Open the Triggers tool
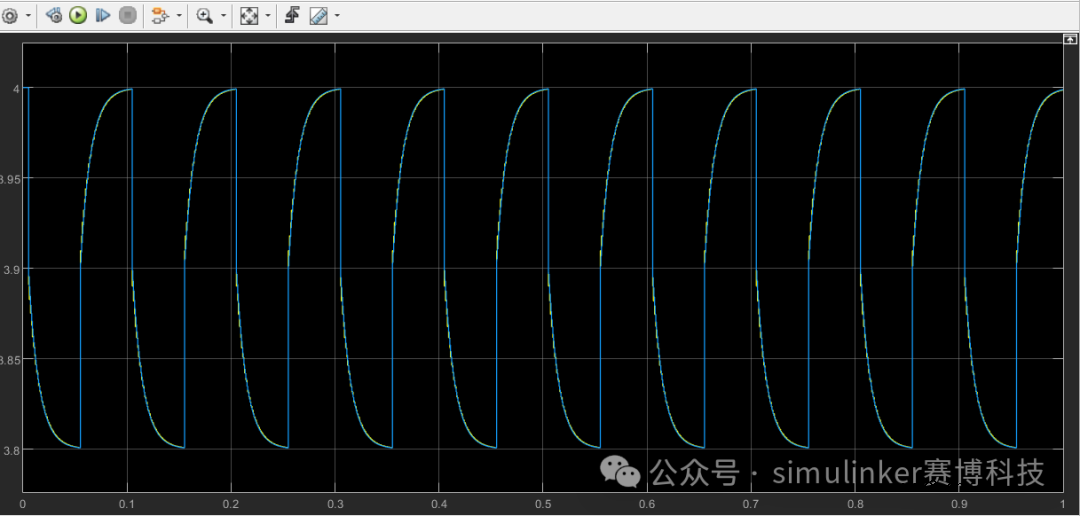Screen dimensions: 1080x516 click(293, 16)
